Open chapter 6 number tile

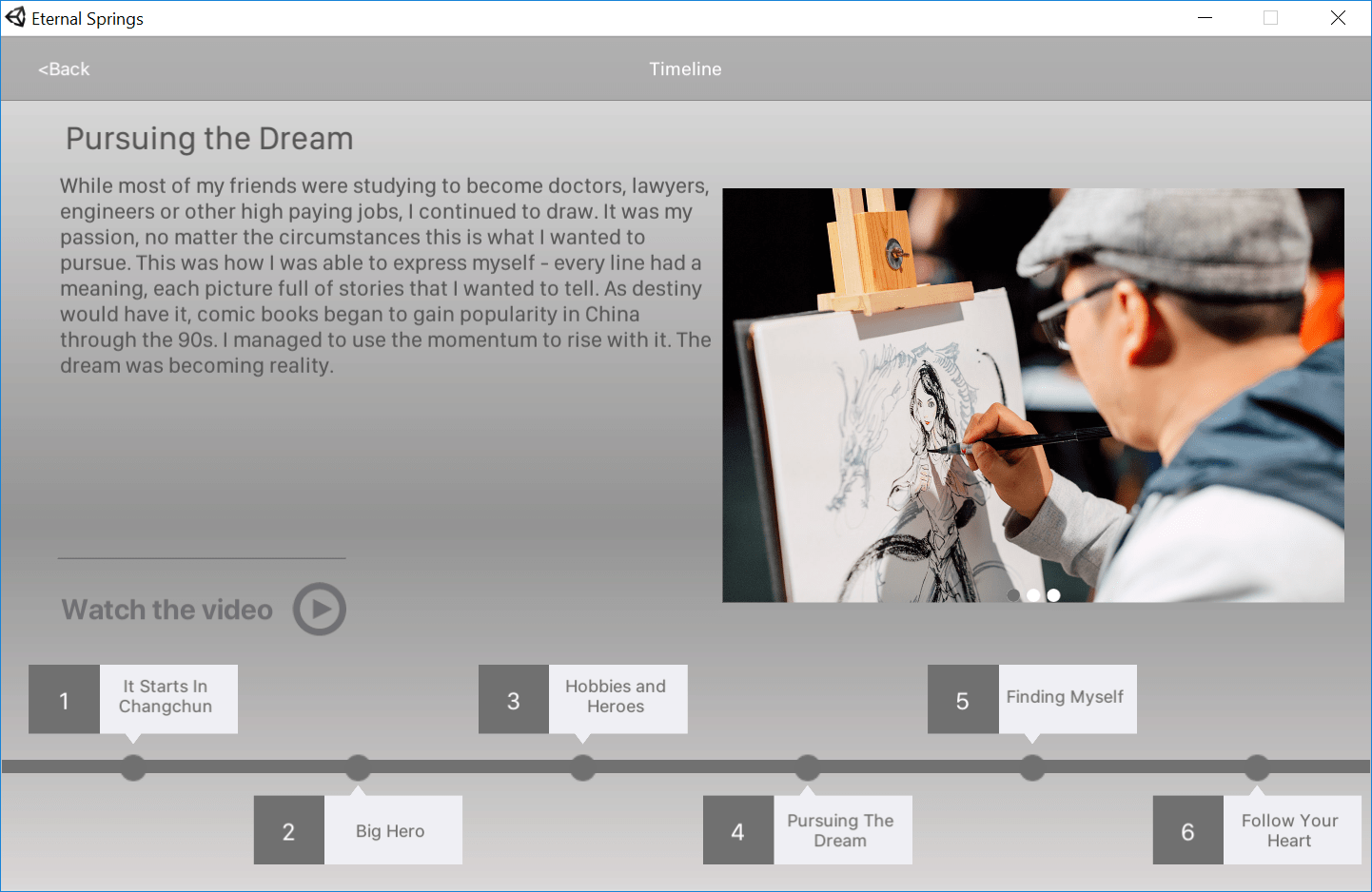click(1187, 831)
